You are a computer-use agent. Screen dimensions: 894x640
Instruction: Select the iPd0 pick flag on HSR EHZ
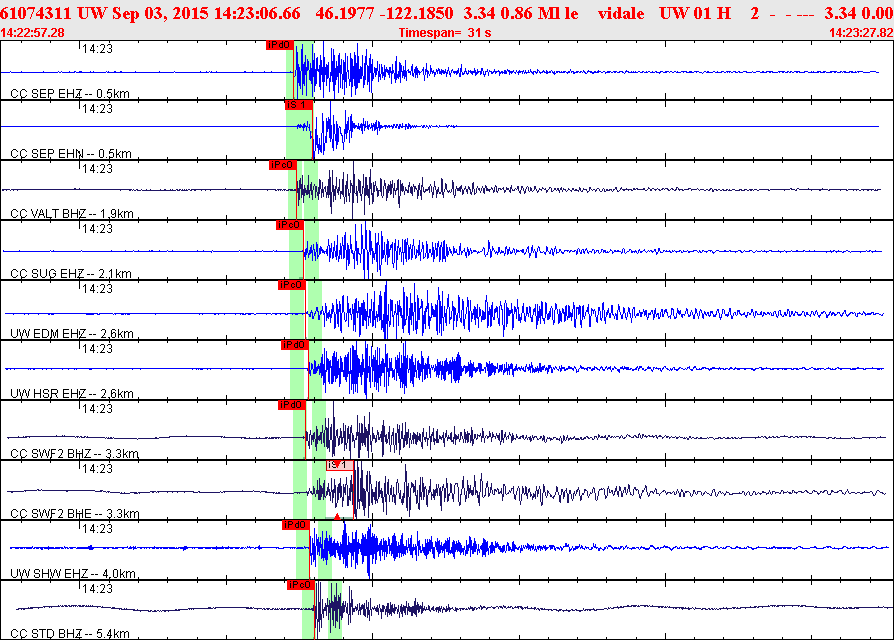coord(293,345)
